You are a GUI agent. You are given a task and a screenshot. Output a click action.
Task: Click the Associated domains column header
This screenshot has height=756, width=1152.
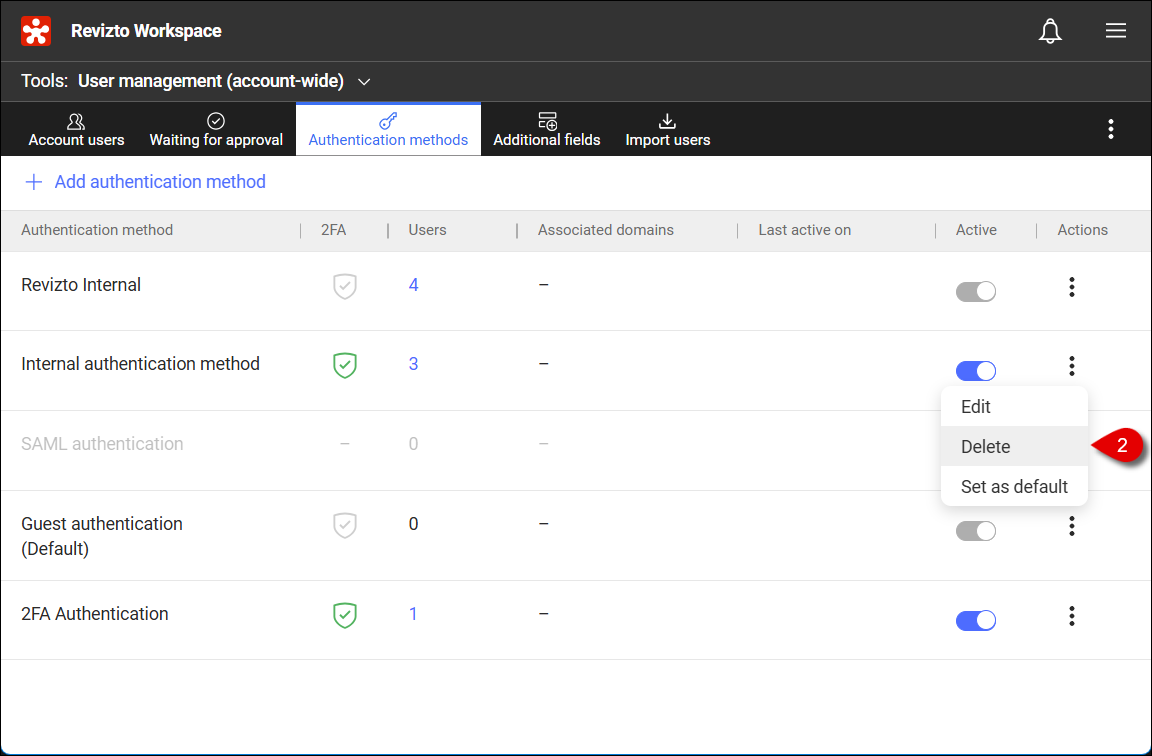point(605,230)
